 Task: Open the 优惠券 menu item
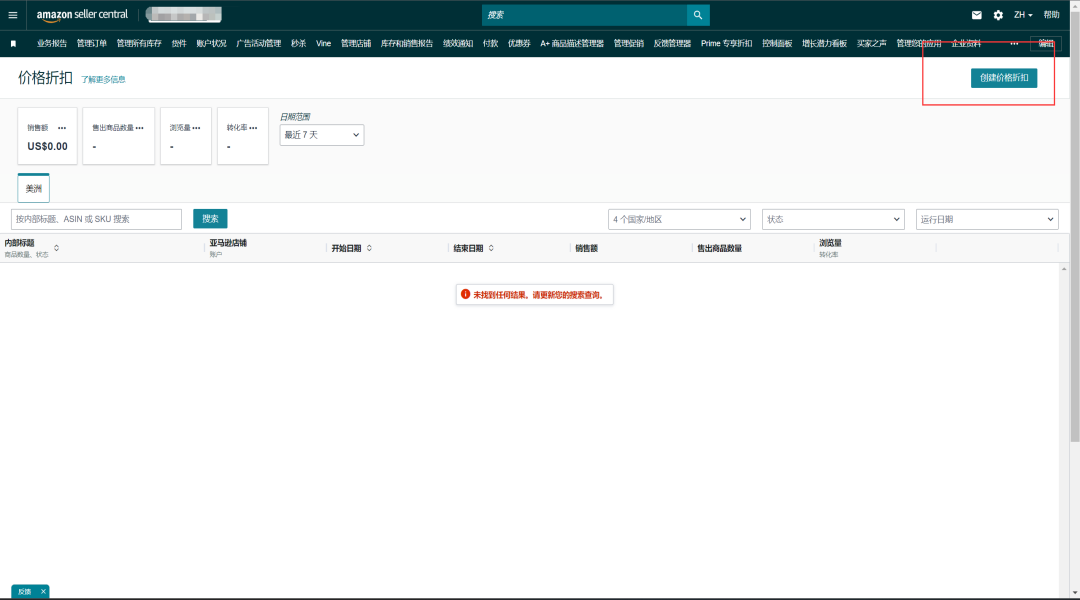click(x=519, y=43)
